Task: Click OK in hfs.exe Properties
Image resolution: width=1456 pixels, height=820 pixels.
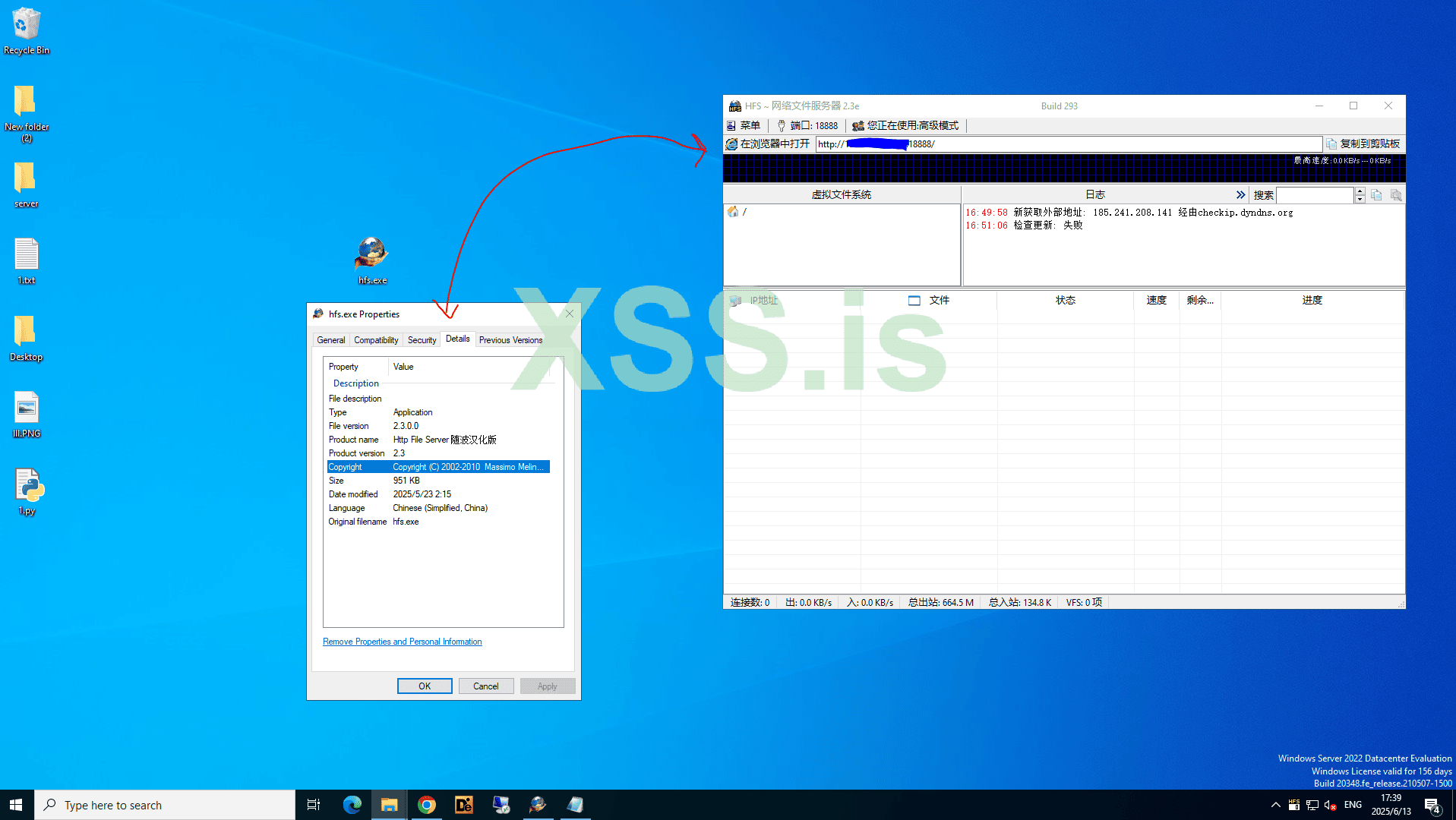Action: click(425, 686)
